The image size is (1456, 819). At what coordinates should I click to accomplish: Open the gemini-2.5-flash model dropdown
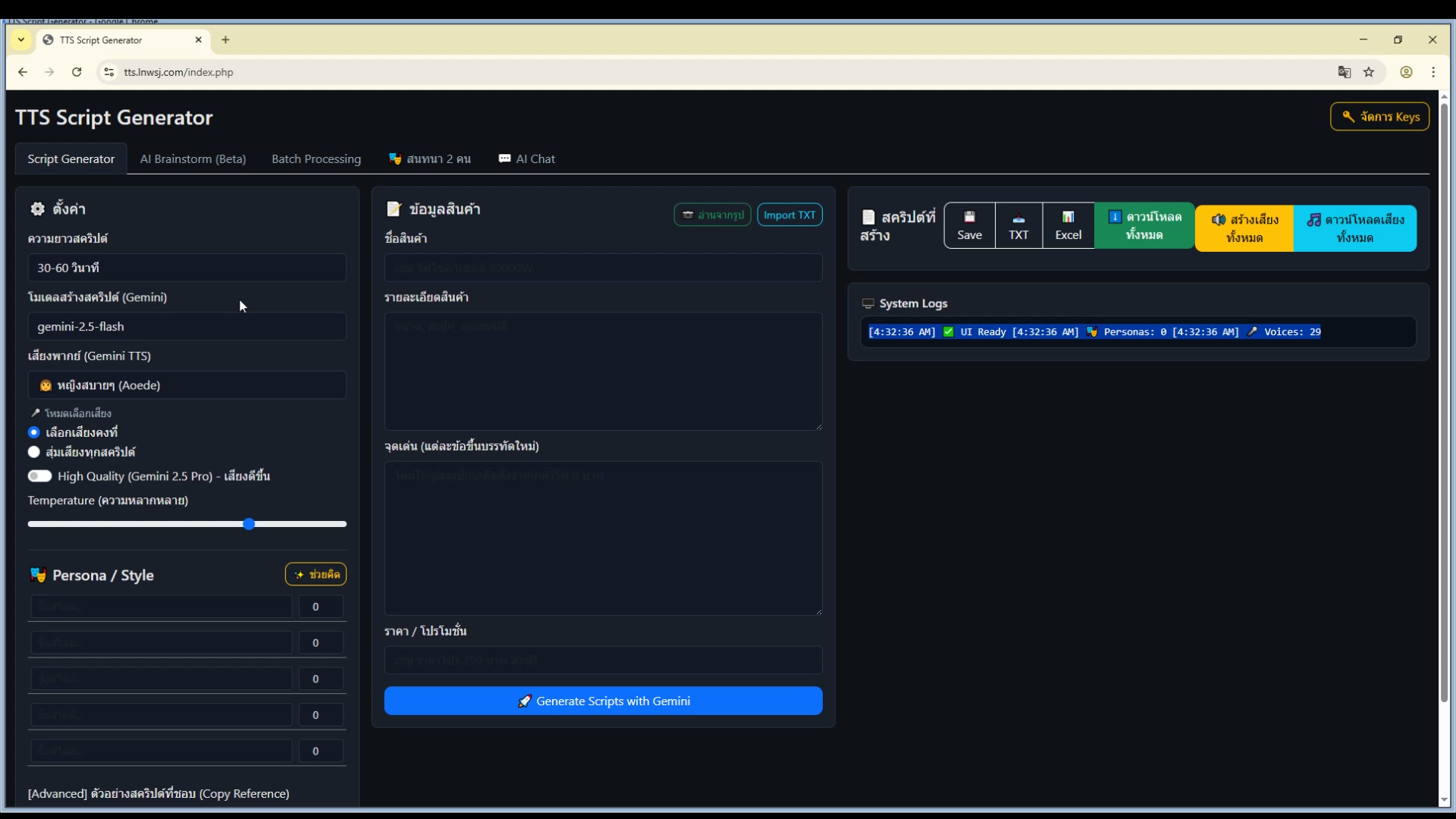pos(187,326)
